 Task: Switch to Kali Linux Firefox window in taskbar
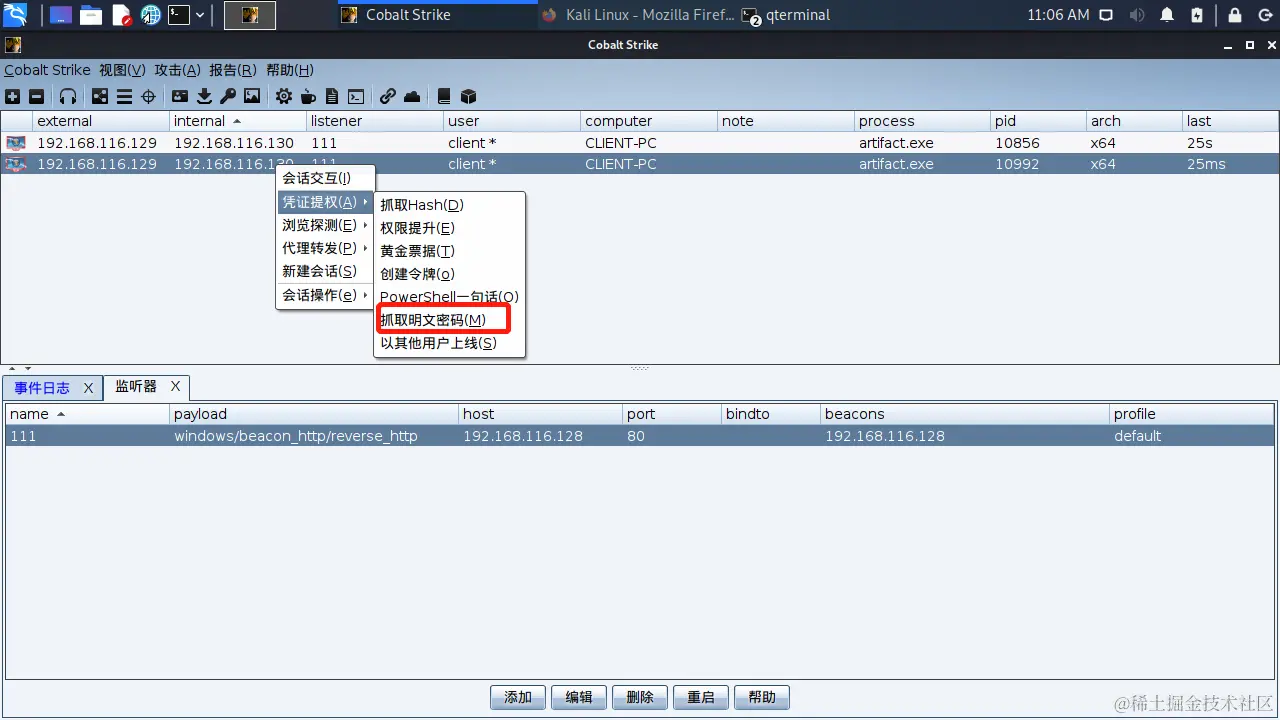point(638,15)
